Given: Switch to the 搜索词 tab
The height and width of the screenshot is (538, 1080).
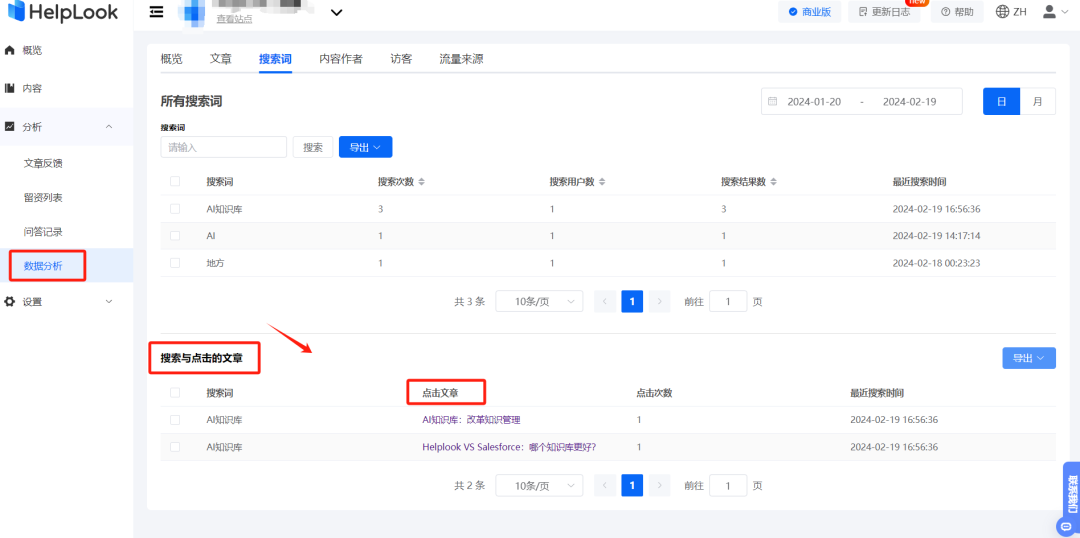Looking at the screenshot, I should (x=276, y=59).
